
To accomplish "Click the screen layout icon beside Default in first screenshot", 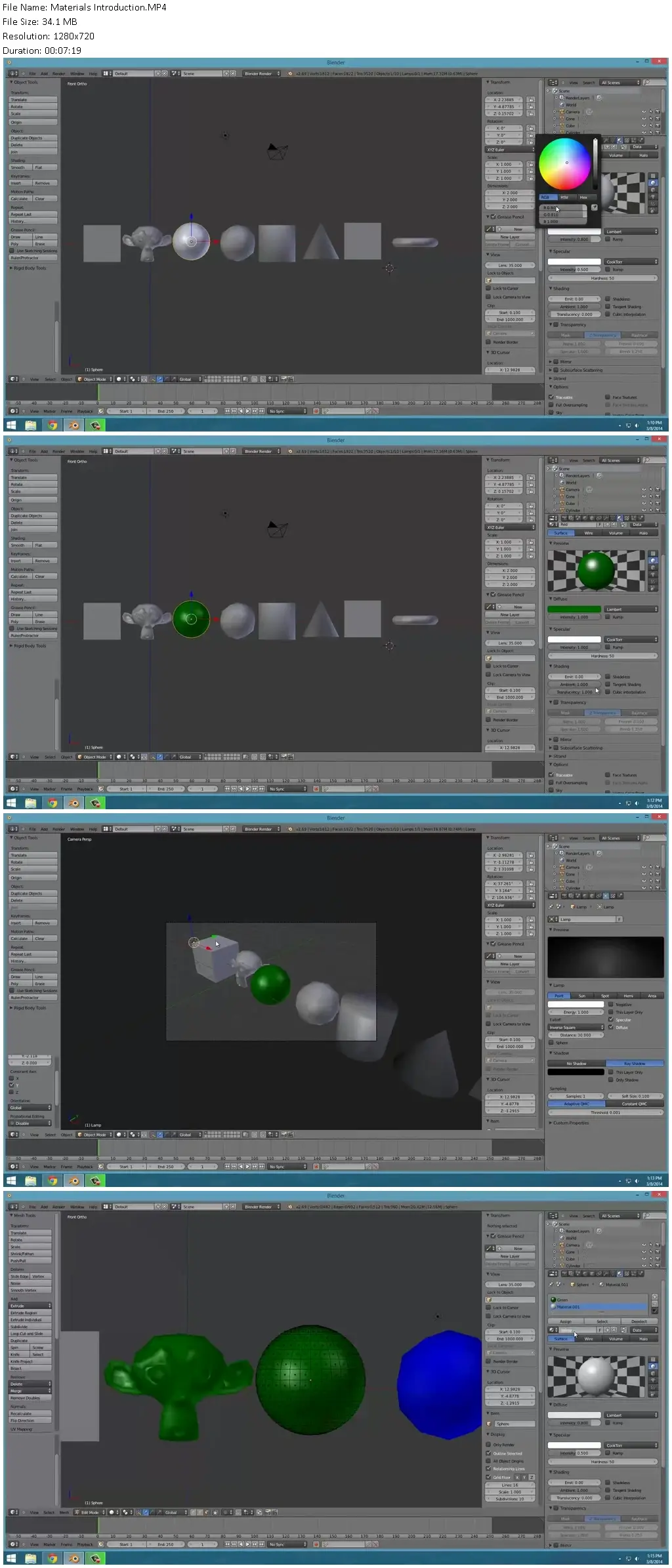I will pos(107,73).
